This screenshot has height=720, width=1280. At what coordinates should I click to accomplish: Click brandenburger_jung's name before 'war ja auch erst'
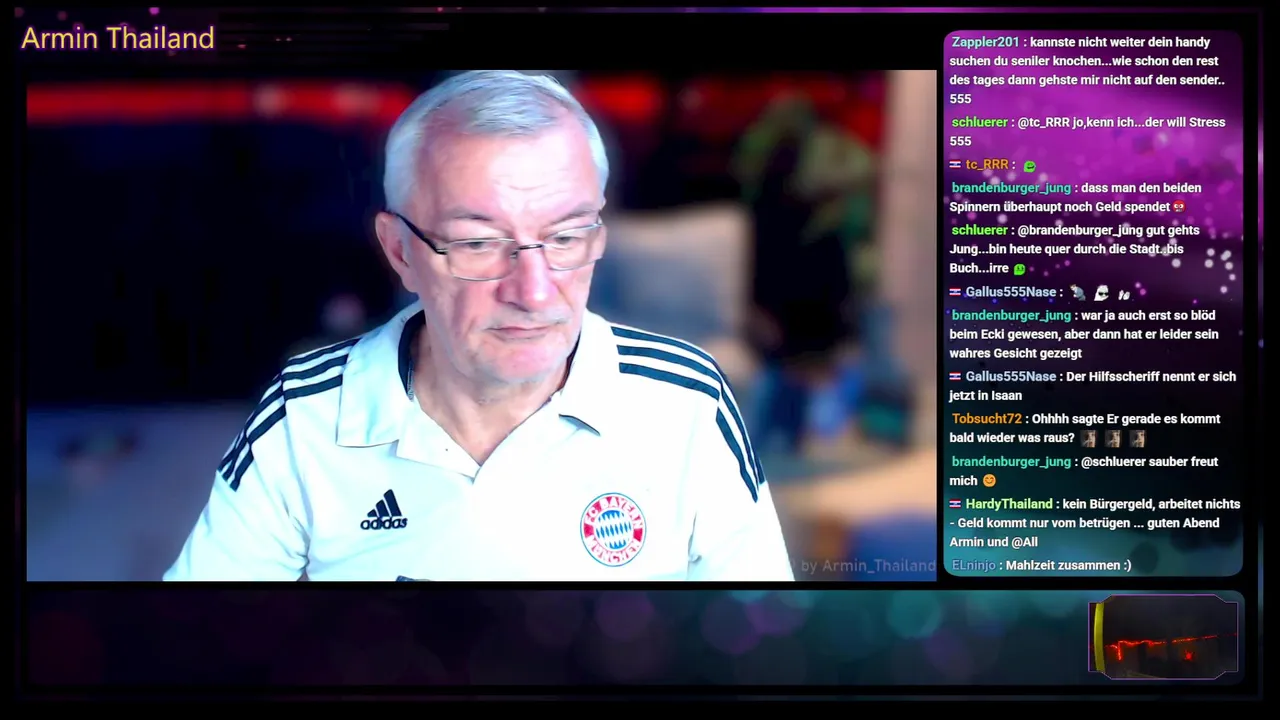(1011, 315)
